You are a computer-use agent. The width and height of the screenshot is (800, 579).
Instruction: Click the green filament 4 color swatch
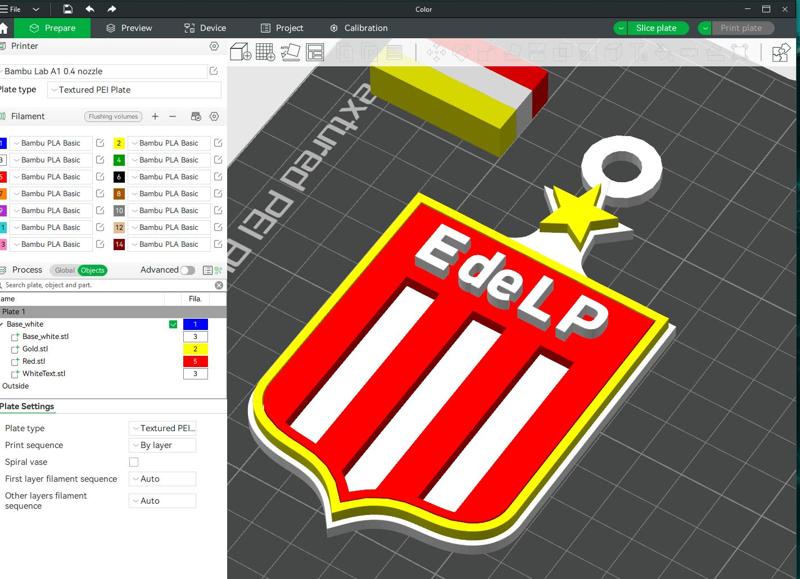pyautogui.click(x=119, y=160)
